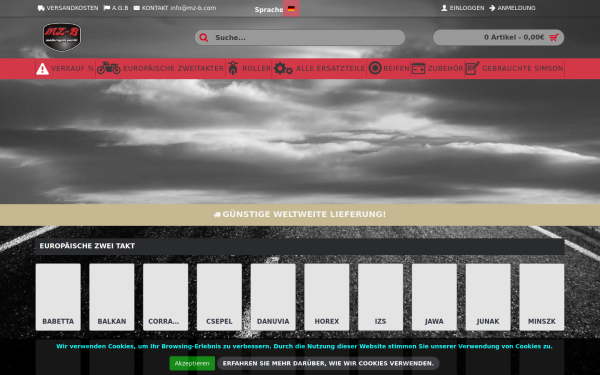The image size is (600, 375).
Task: Open the Europäische Zweitakter menu
Action: tap(160, 68)
